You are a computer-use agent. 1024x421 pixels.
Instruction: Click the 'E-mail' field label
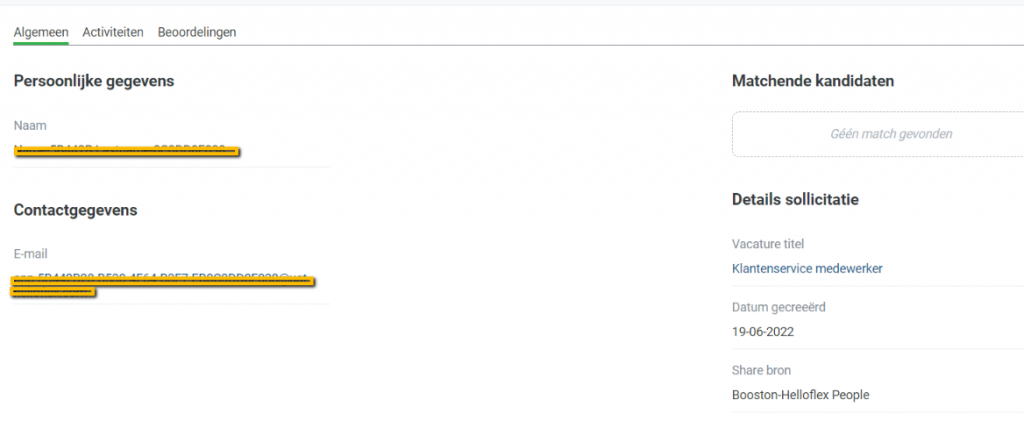click(x=31, y=254)
